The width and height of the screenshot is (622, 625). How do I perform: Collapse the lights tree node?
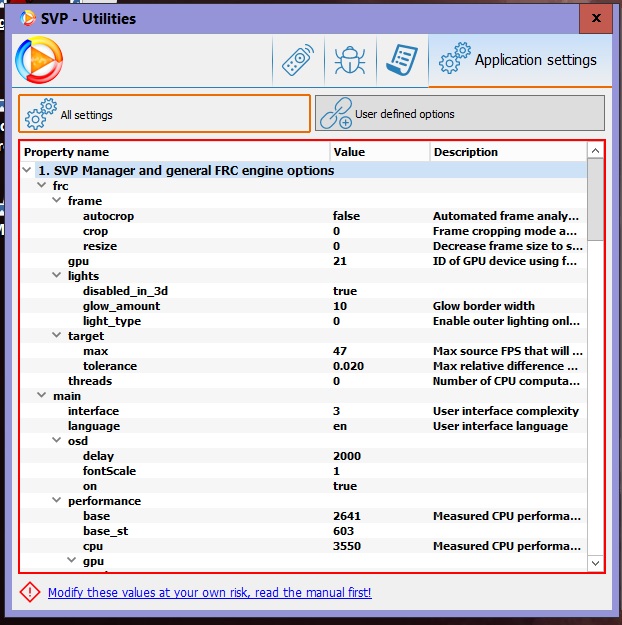click(x=57, y=275)
